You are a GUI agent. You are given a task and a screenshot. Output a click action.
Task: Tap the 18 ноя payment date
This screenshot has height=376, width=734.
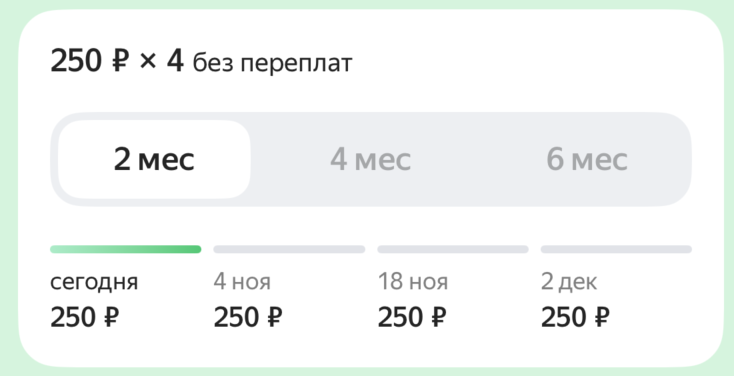tap(413, 282)
